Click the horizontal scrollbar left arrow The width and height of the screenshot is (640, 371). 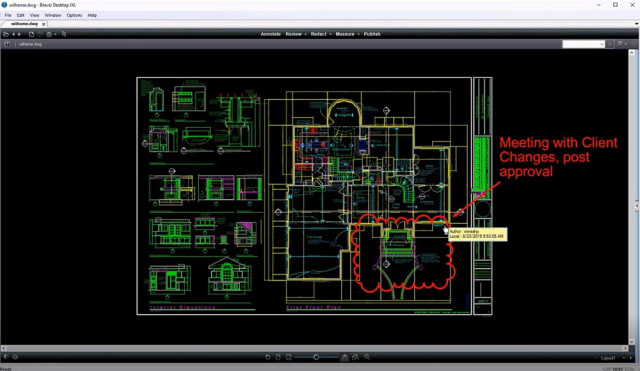click(x=4, y=349)
